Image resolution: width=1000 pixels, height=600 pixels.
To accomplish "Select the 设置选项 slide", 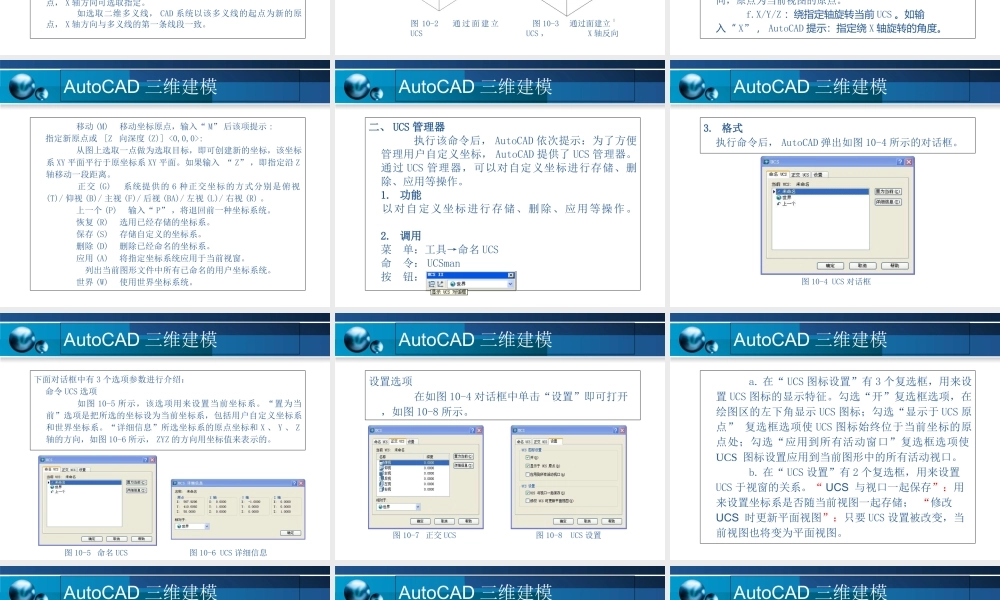I will coord(500,436).
